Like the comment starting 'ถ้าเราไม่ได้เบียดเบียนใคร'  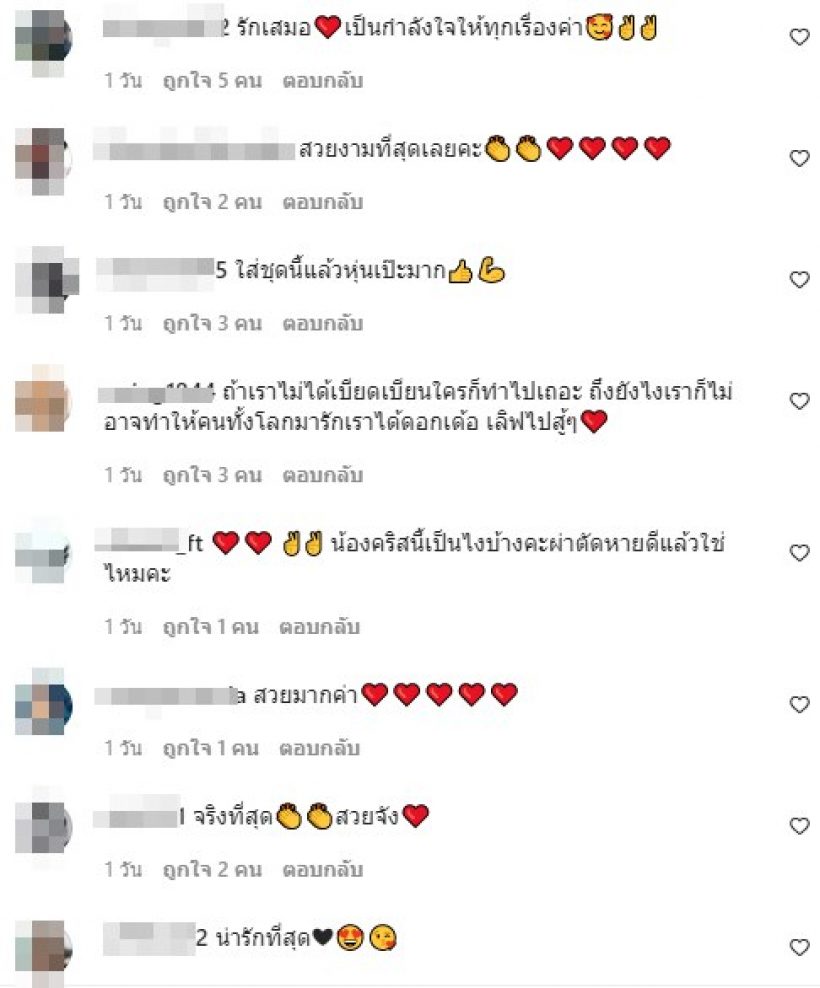(x=799, y=401)
